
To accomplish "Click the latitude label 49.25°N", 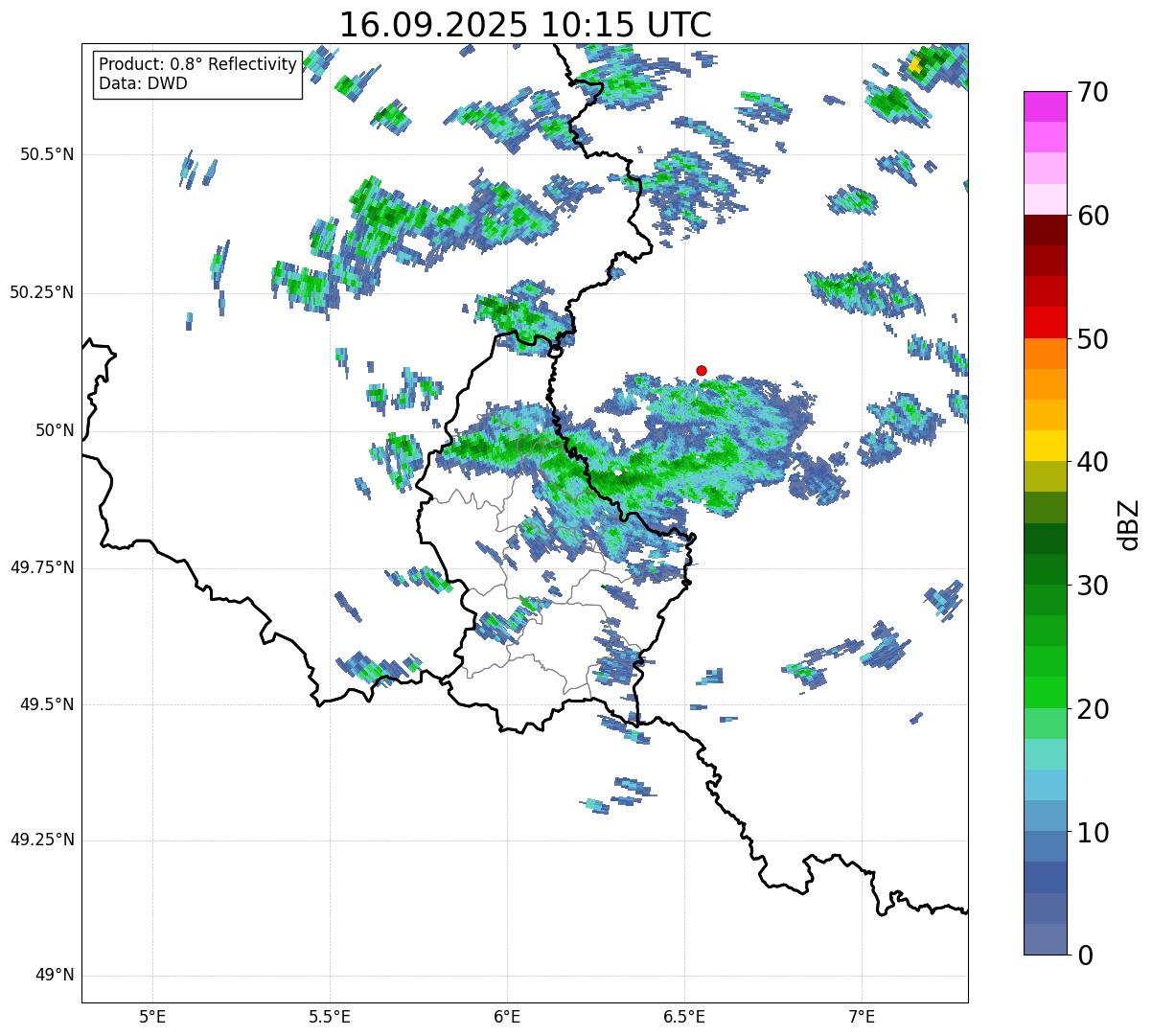I will click(42, 840).
